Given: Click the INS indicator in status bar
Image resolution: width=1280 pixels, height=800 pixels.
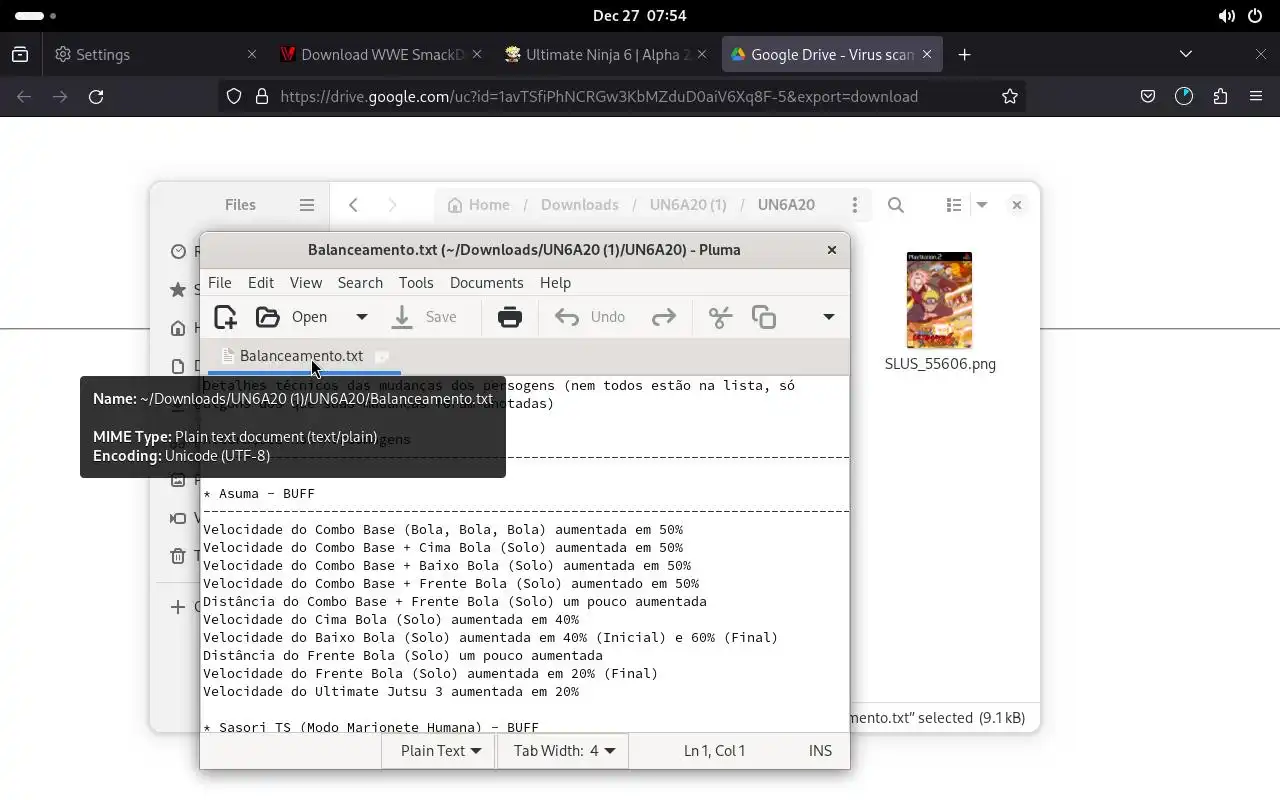Looking at the screenshot, I should (820, 751).
